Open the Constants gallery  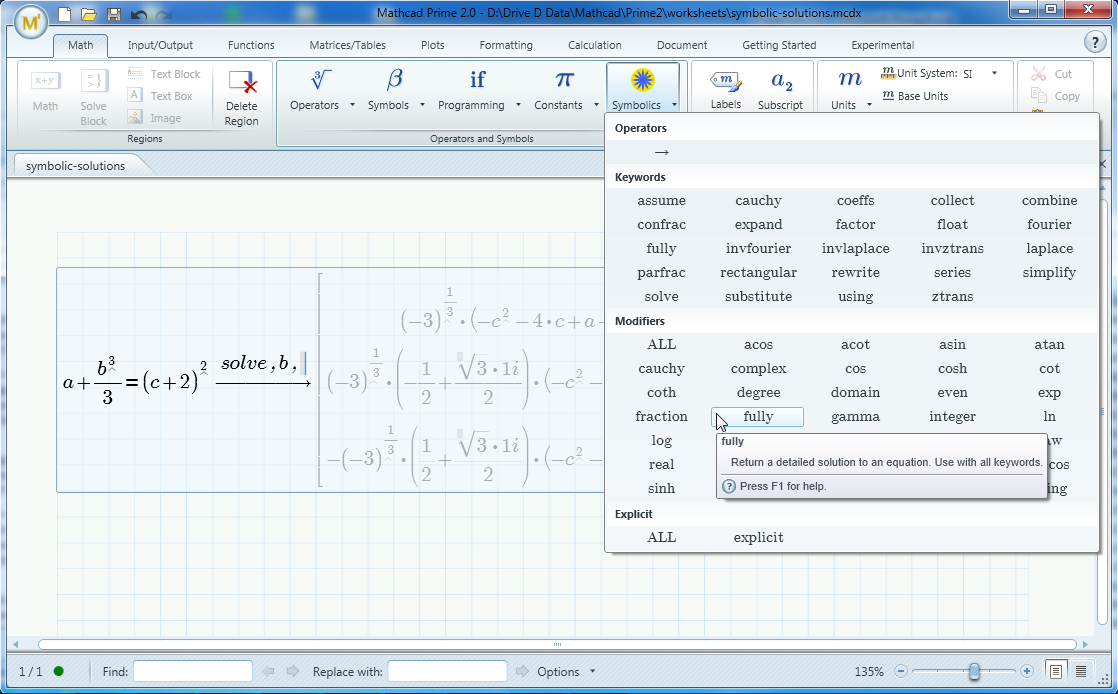pos(558,90)
